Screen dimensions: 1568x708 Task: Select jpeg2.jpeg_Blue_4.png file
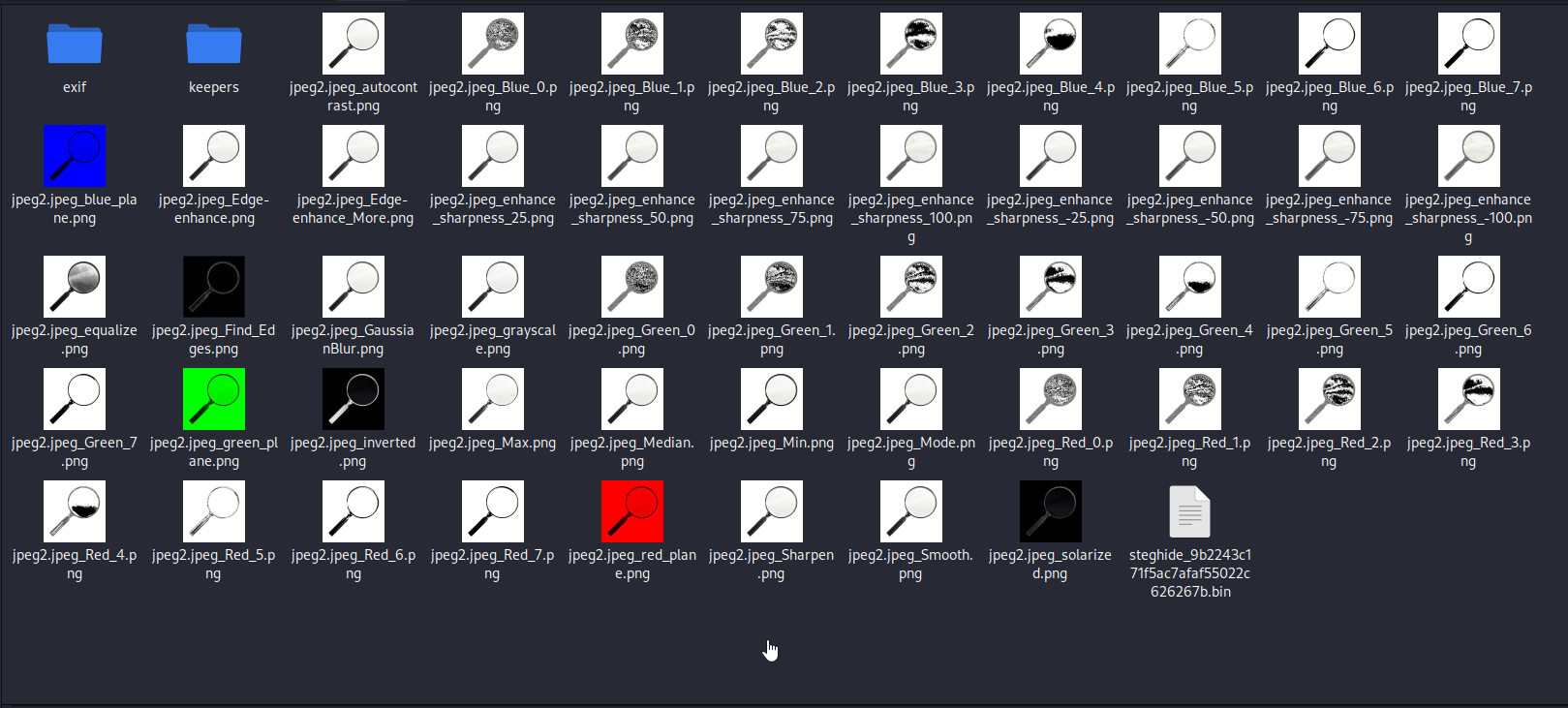1051,44
